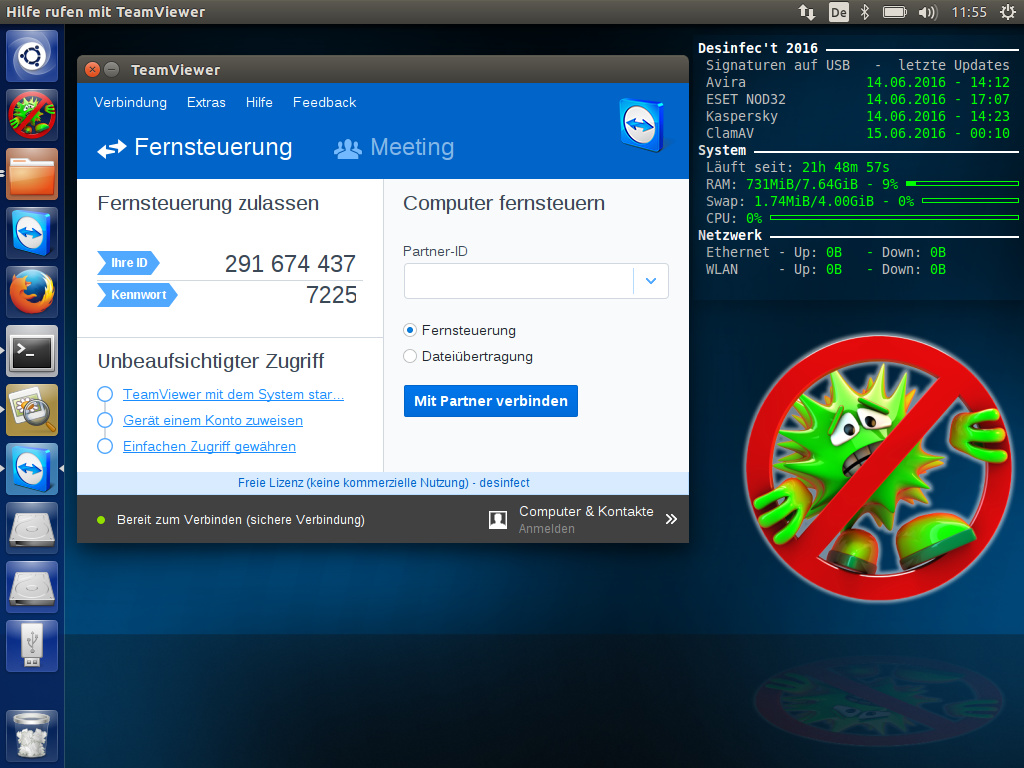Click the Läuft seit uptime value

845,167
